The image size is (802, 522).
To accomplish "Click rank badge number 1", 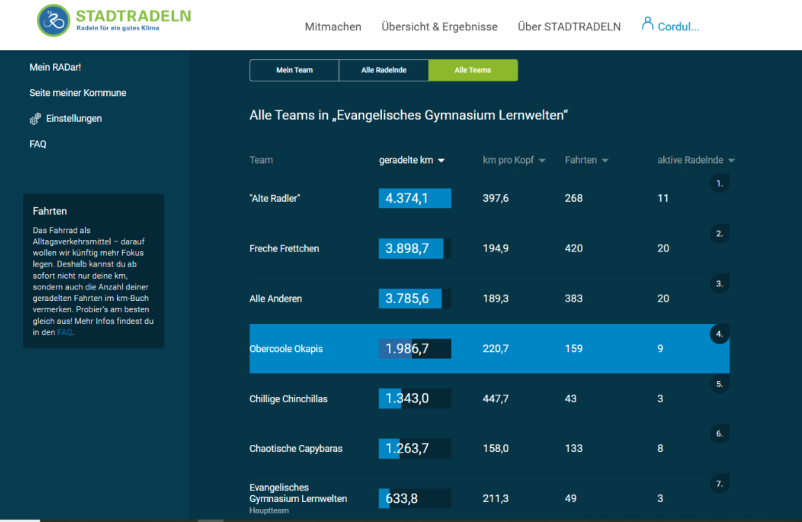I will click(x=719, y=183).
